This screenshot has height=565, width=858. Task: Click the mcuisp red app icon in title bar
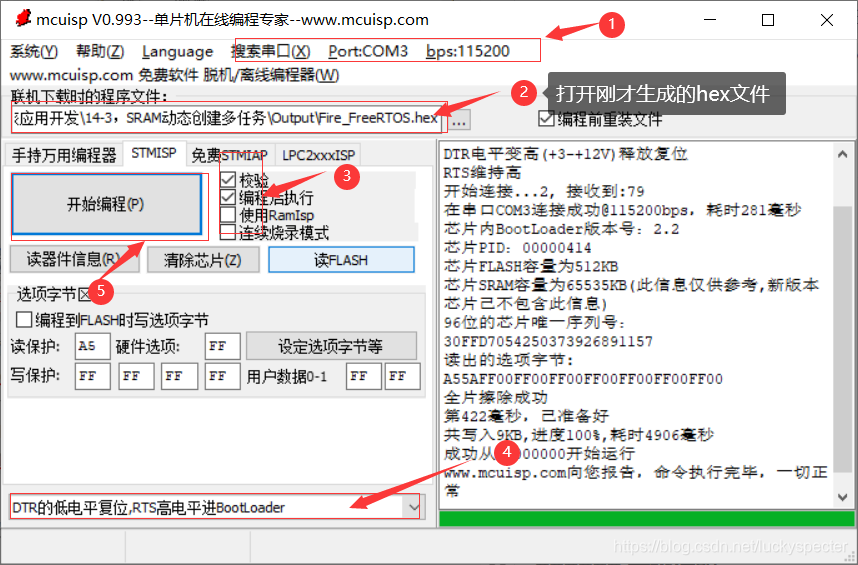[x=23, y=19]
